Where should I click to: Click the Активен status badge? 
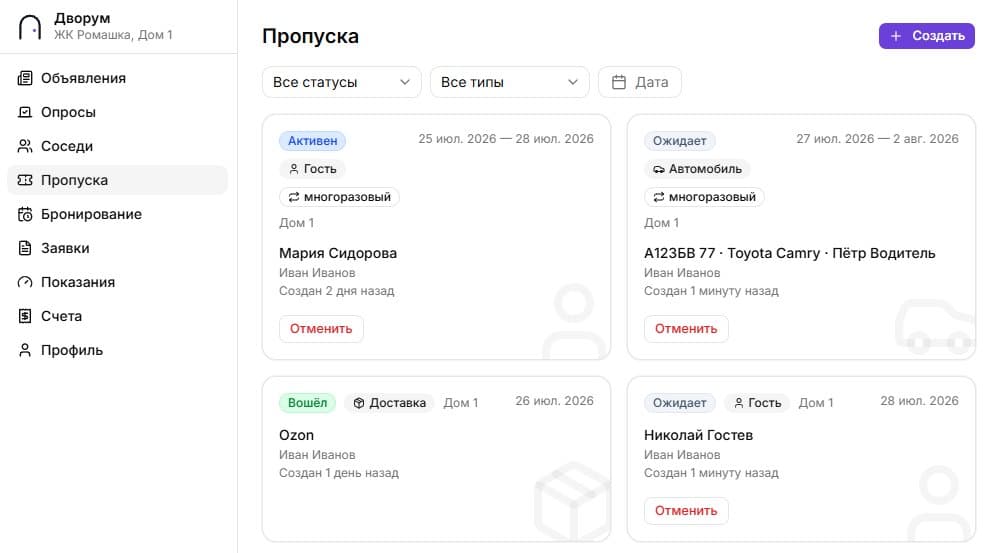click(313, 141)
